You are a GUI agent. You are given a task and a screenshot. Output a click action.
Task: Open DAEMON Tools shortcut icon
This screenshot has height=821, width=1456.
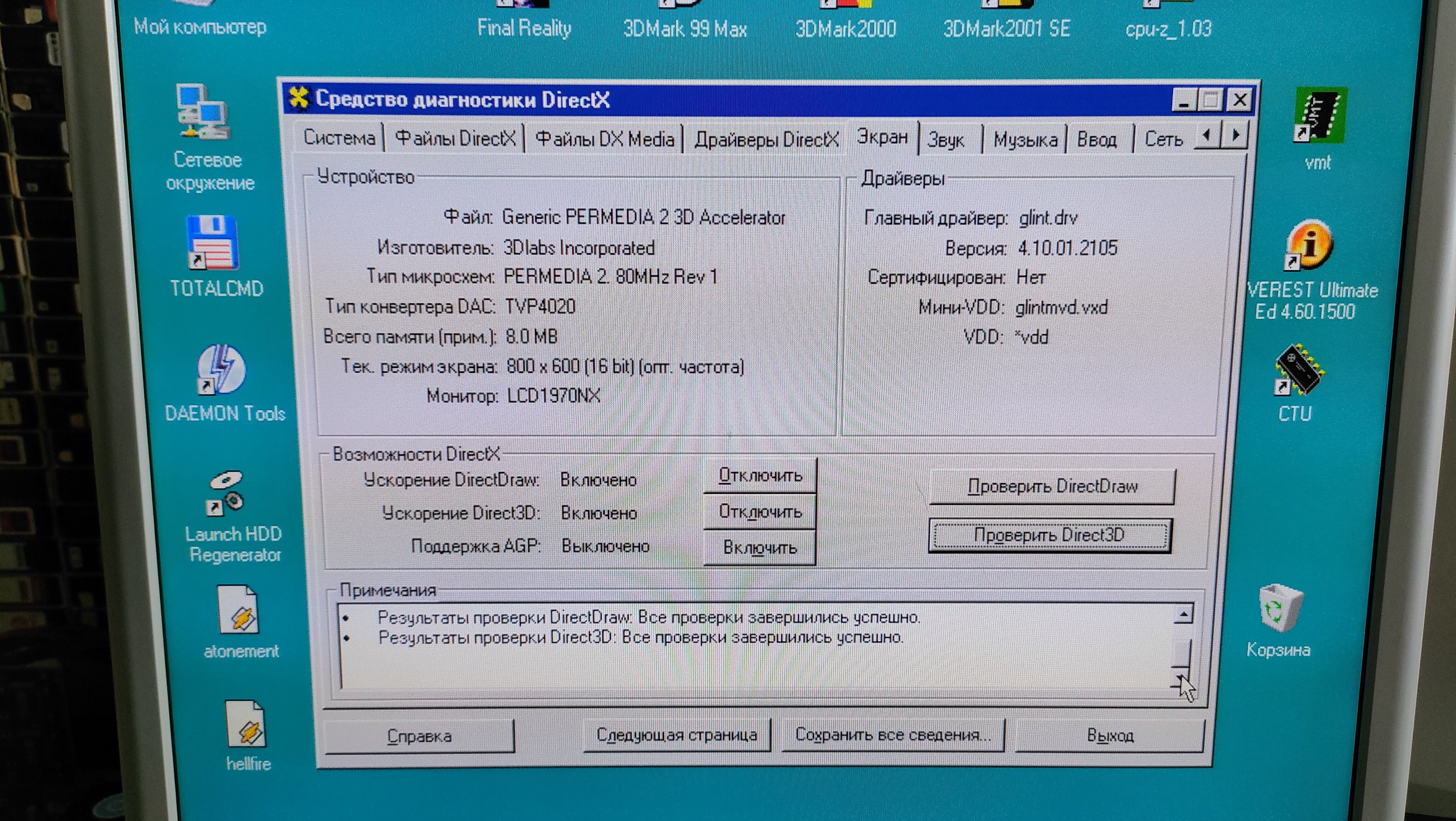[222, 370]
